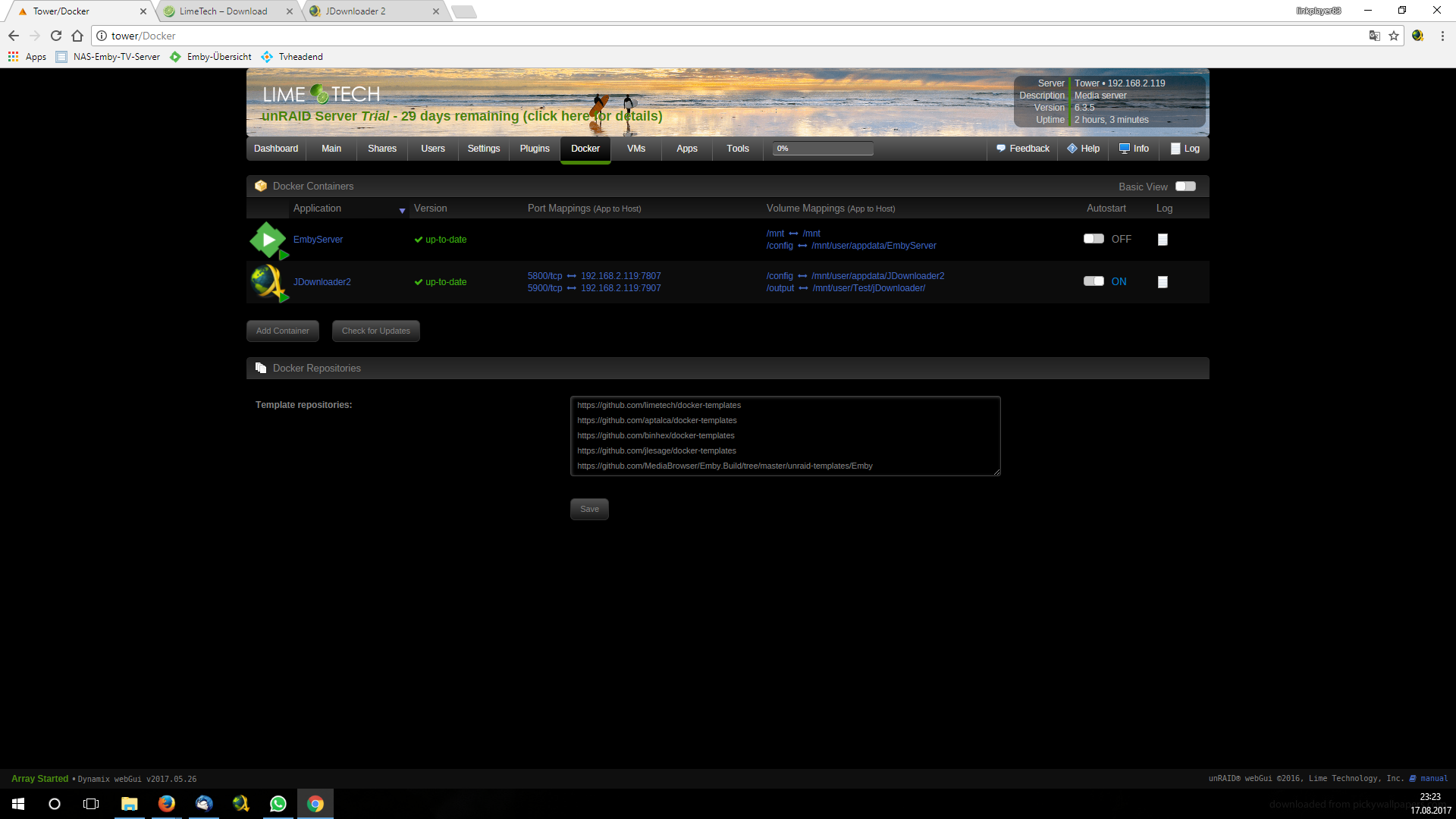Toggle the Basic View switch
The width and height of the screenshot is (1456, 819).
(1185, 187)
